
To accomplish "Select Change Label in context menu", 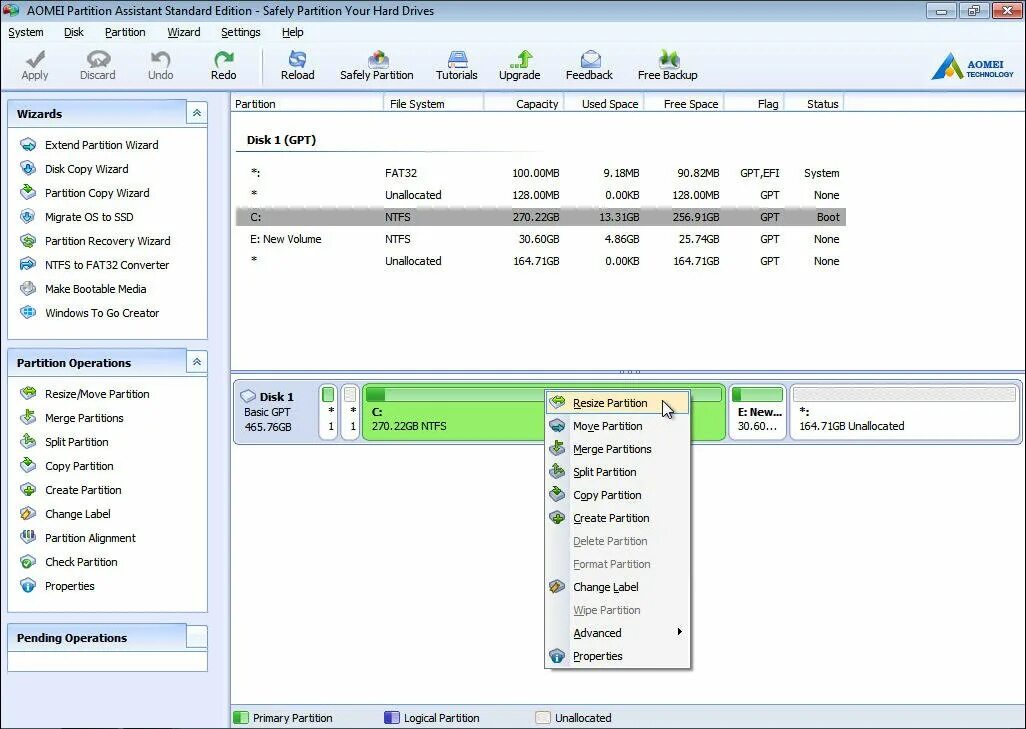I will click(617, 587).
